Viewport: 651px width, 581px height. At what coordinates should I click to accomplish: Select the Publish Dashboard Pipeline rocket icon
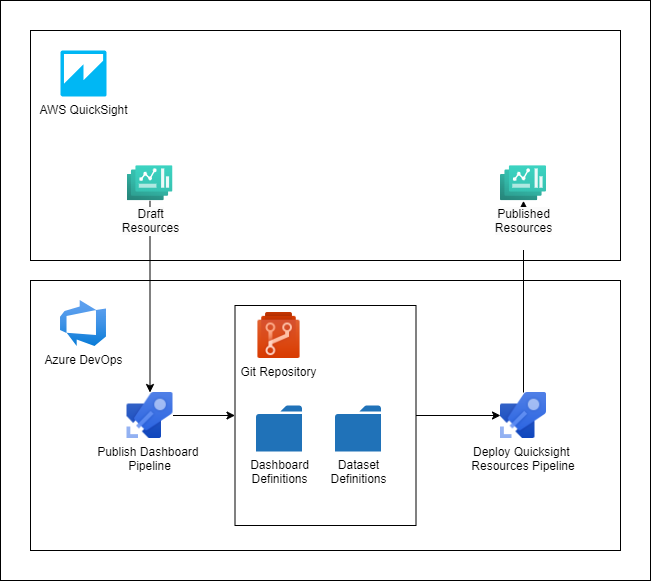point(149,415)
